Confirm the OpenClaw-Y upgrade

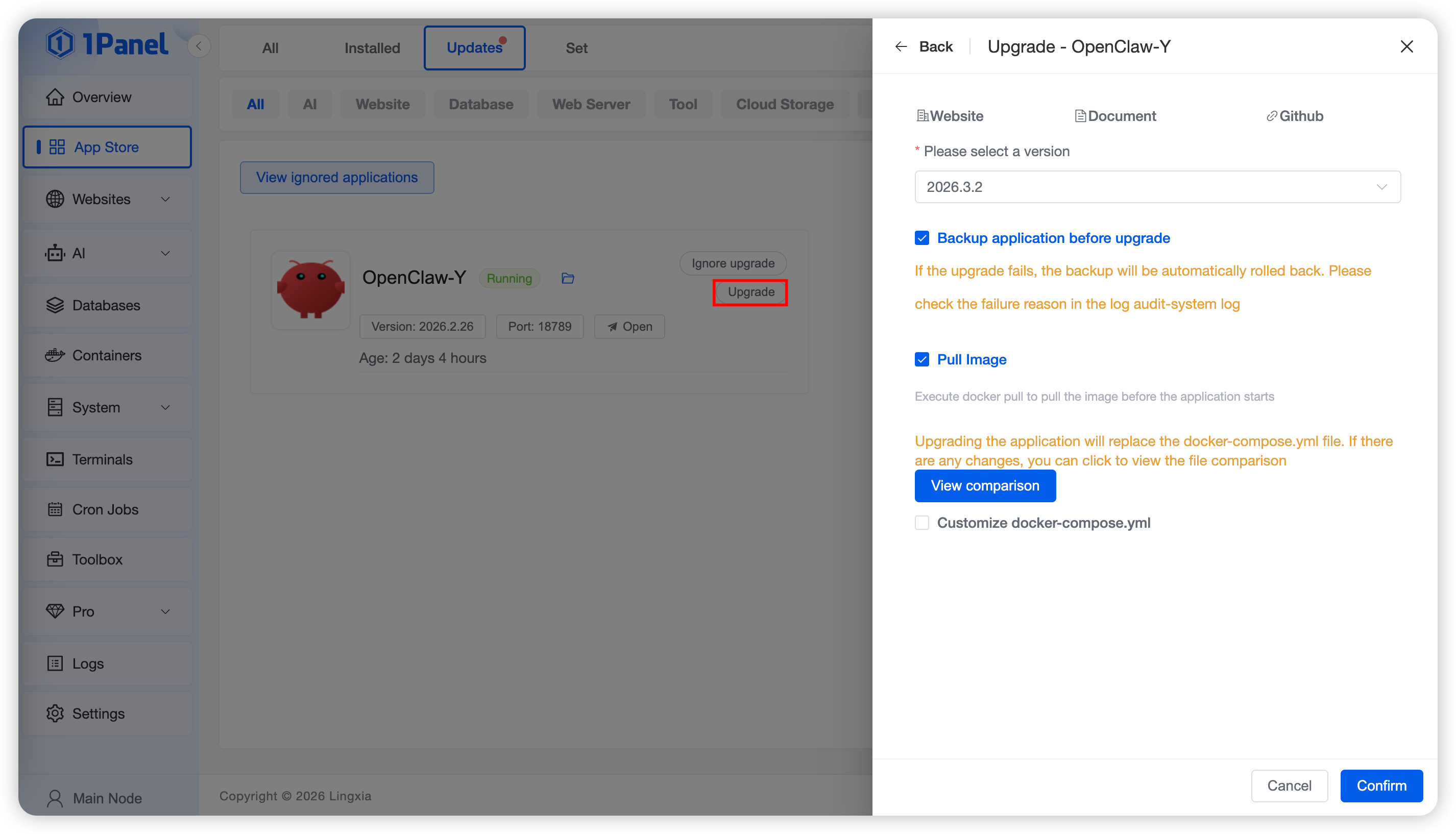pos(1381,786)
